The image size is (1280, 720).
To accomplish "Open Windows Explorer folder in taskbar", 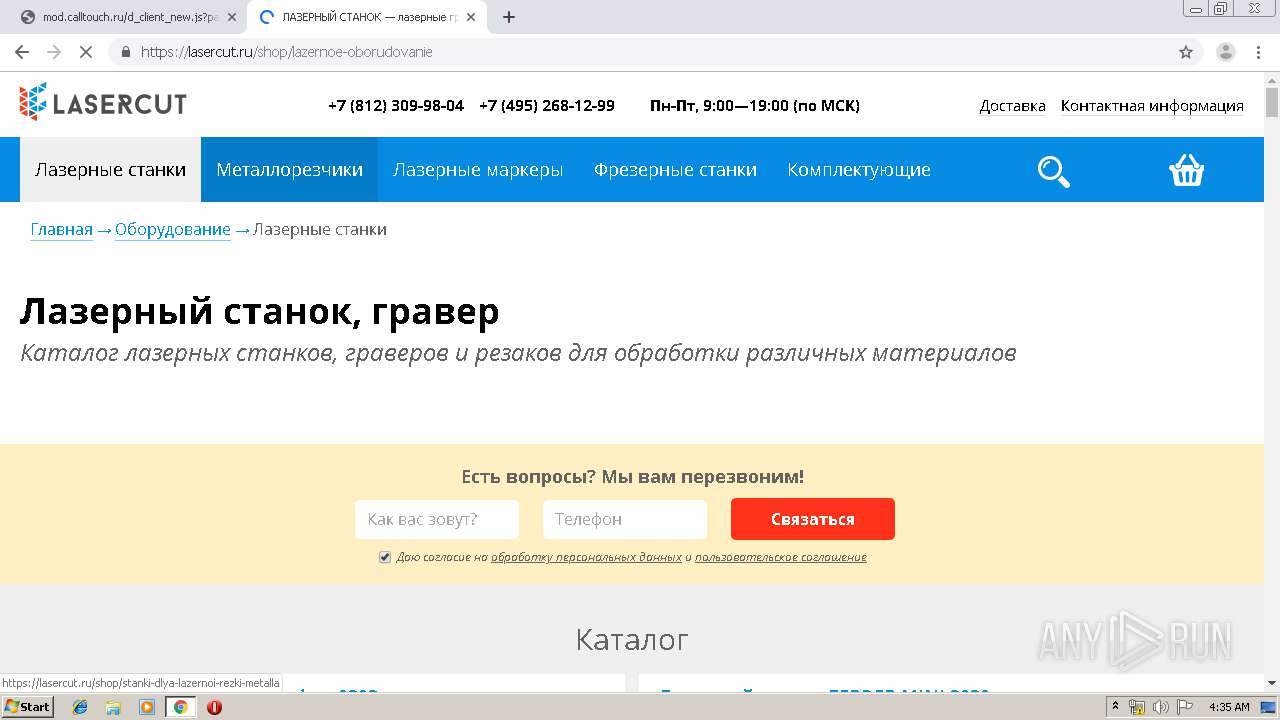I will [113, 707].
